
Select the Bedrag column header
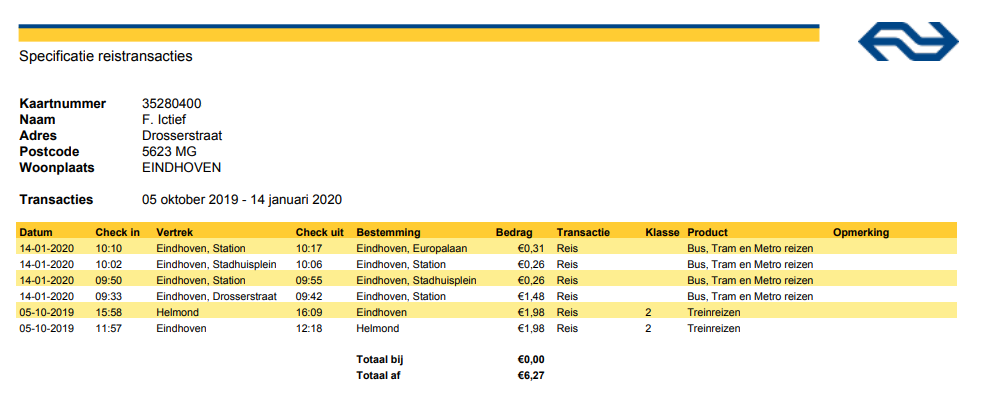514,233
